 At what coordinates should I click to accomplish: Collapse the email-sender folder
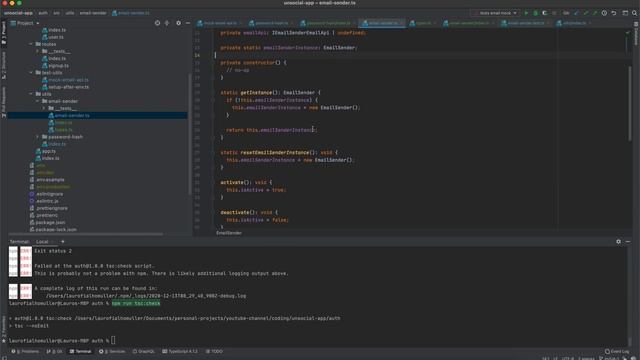(38, 101)
